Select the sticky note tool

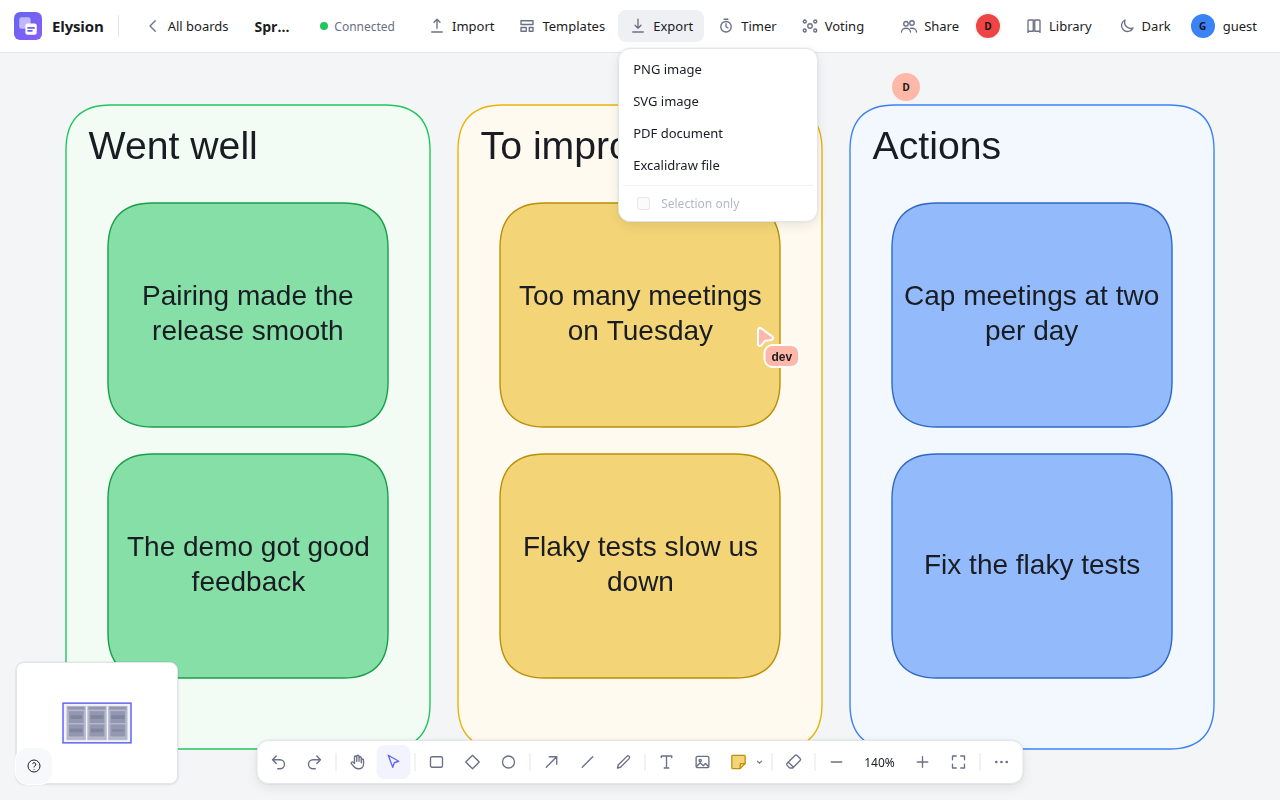pyautogui.click(x=738, y=762)
